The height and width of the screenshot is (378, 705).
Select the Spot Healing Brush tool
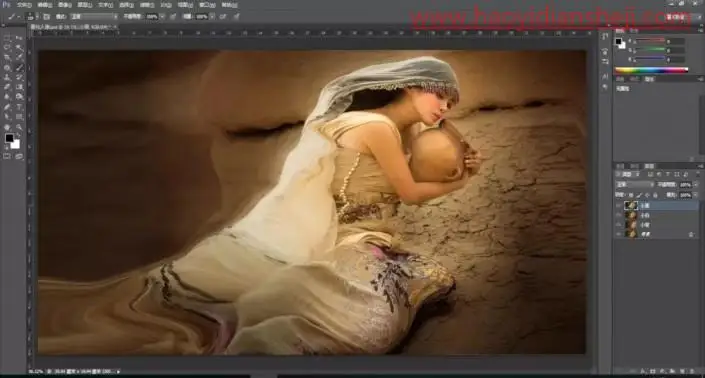pyautogui.click(x=7, y=67)
